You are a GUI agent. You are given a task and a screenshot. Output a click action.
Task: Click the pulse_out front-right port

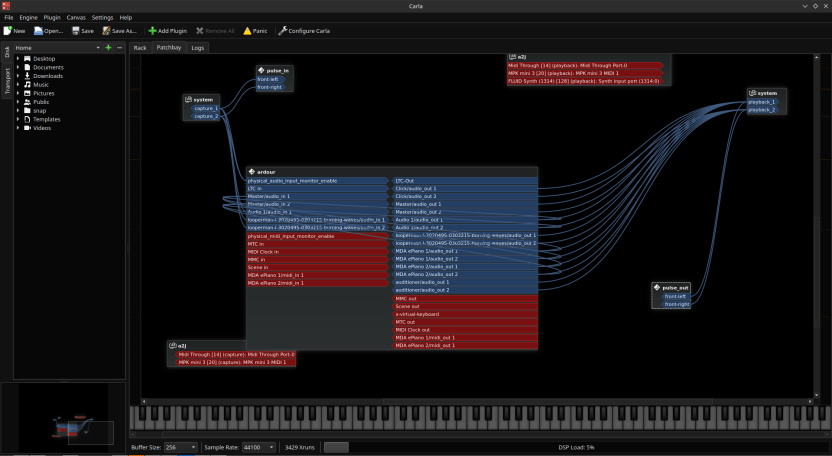click(675, 304)
